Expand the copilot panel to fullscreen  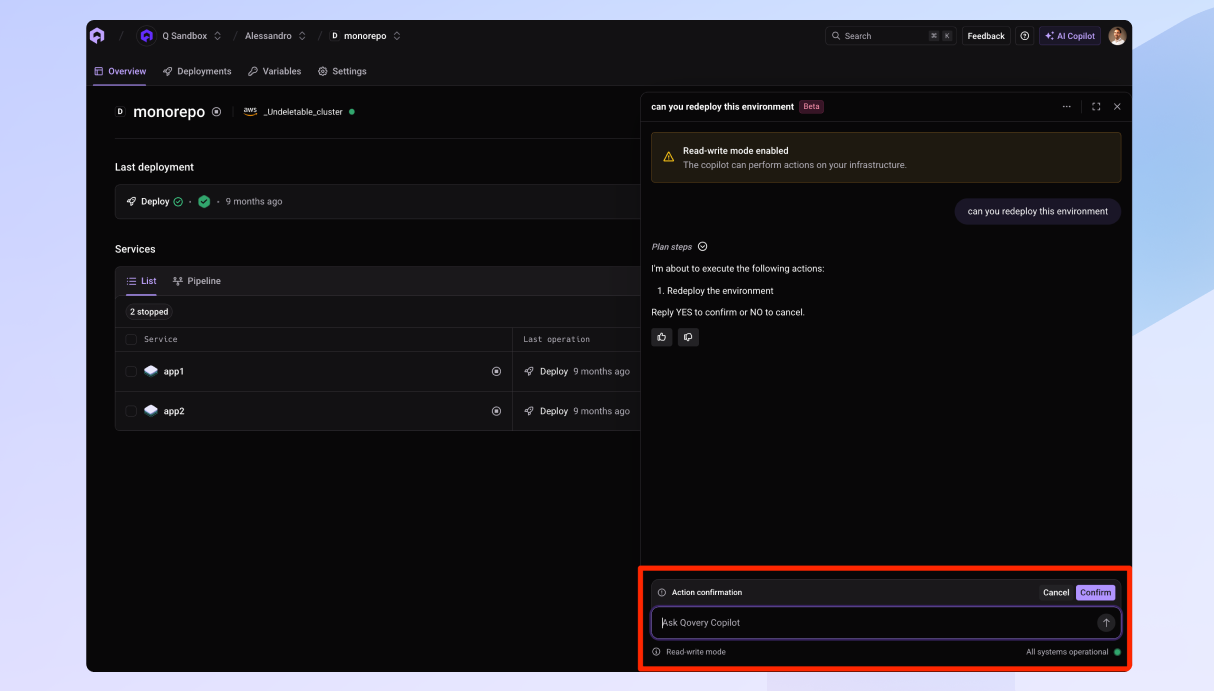(1096, 107)
